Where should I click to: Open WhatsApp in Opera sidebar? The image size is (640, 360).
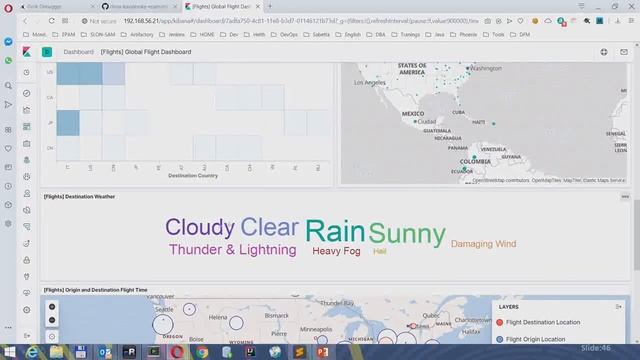tap(8, 60)
